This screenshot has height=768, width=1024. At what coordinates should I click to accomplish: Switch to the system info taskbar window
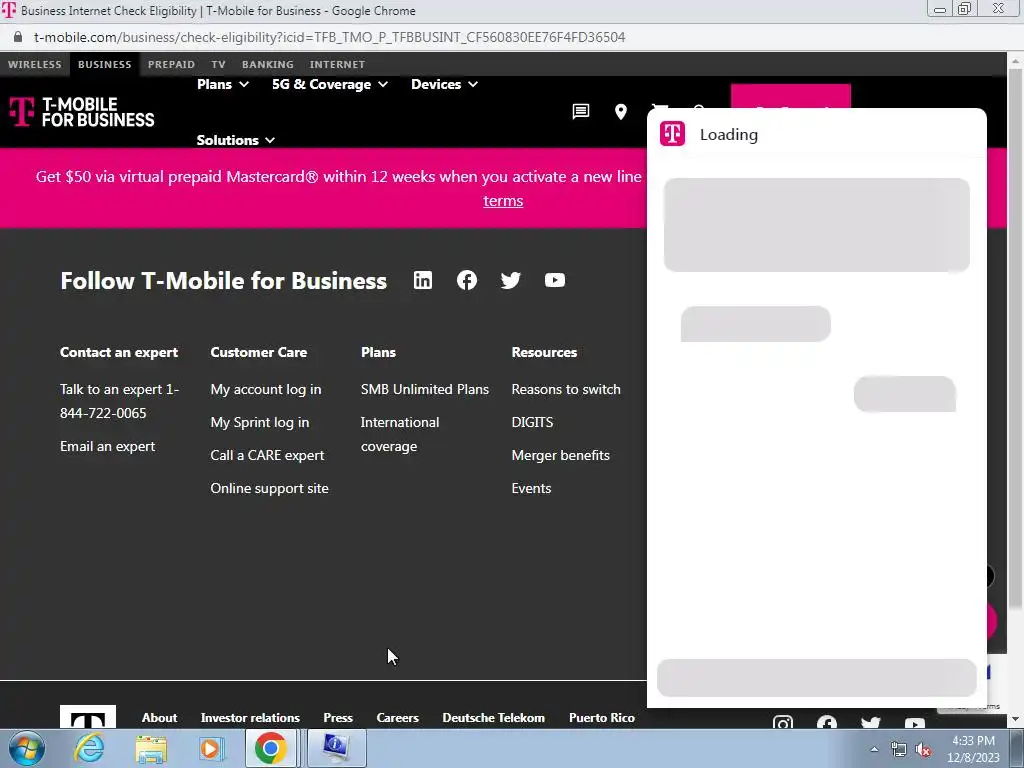(336, 748)
